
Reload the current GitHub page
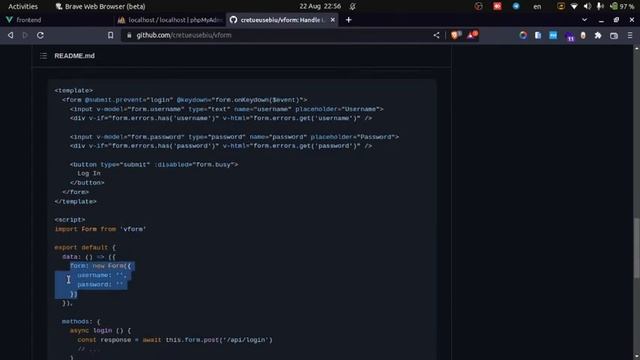click(x=40, y=36)
